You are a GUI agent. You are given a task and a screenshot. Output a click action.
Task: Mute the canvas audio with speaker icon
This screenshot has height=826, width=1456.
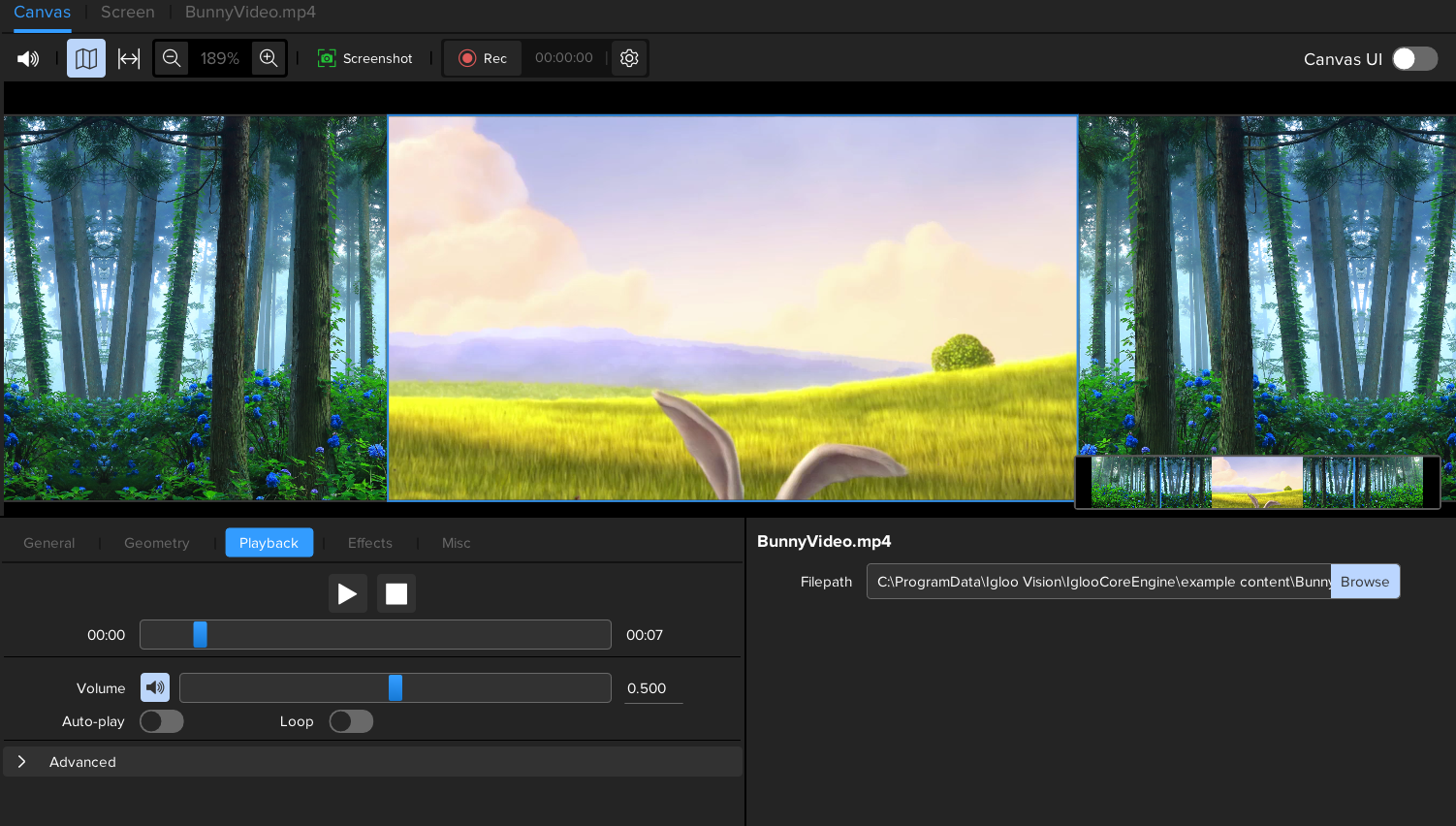(x=28, y=58)
